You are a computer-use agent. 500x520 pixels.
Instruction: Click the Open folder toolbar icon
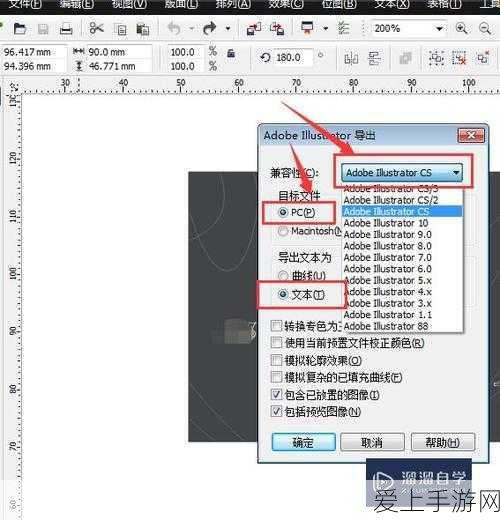tap(20, 29)
